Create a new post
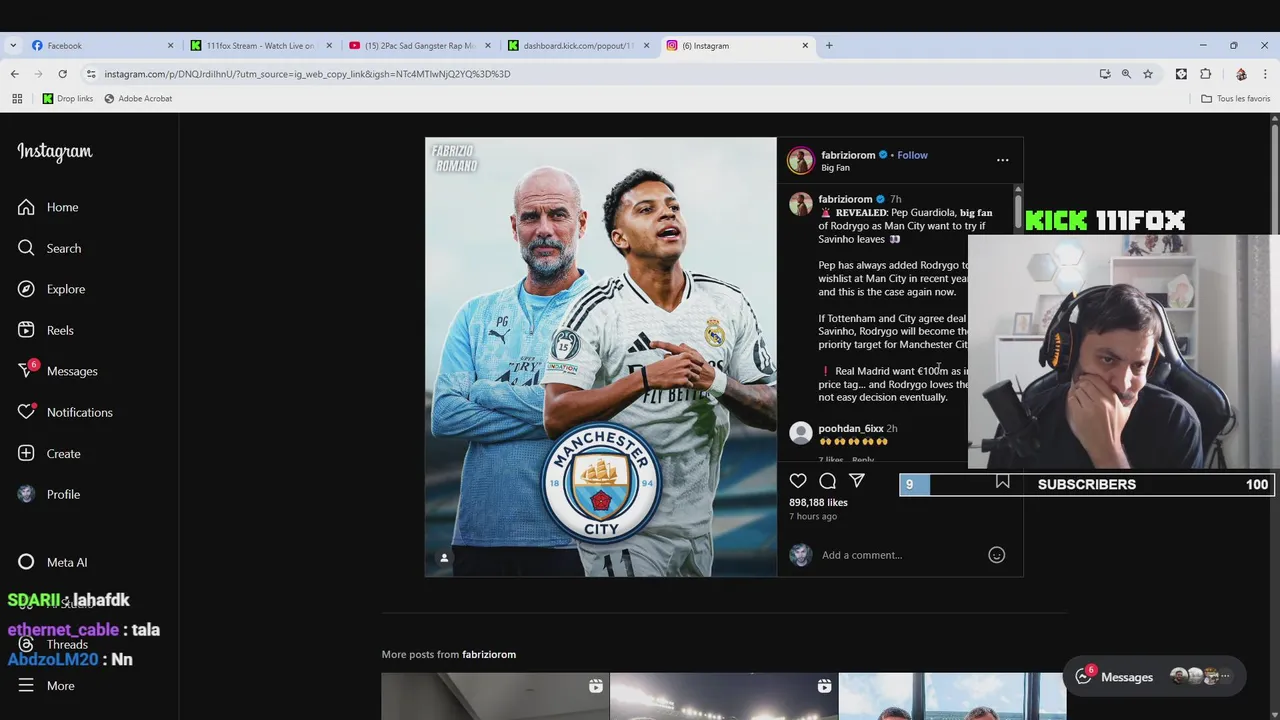The height and width of the screenshot is (720, 1280). coord(48,453)
